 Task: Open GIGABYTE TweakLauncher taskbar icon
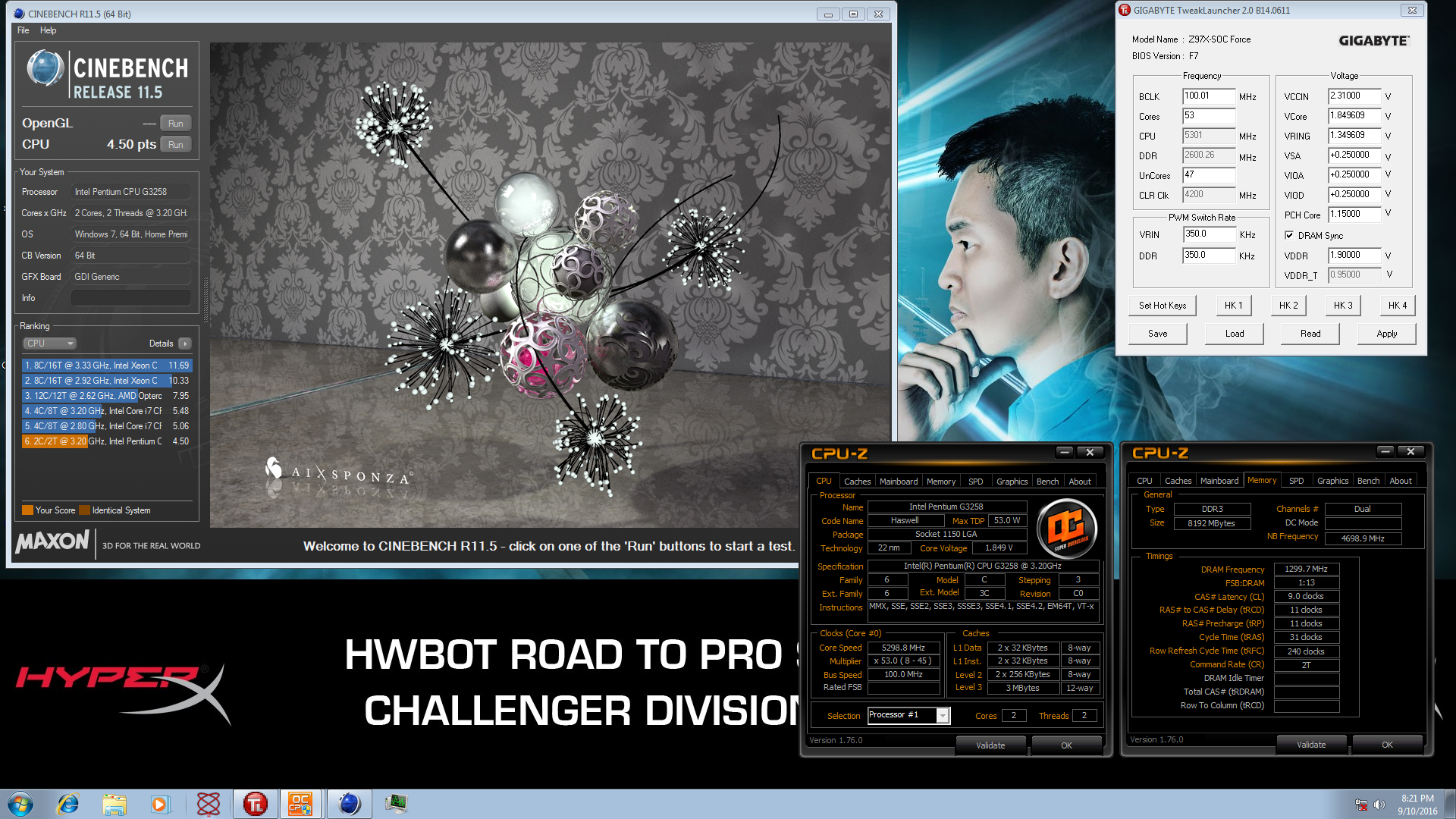click(x=255, y=804)
